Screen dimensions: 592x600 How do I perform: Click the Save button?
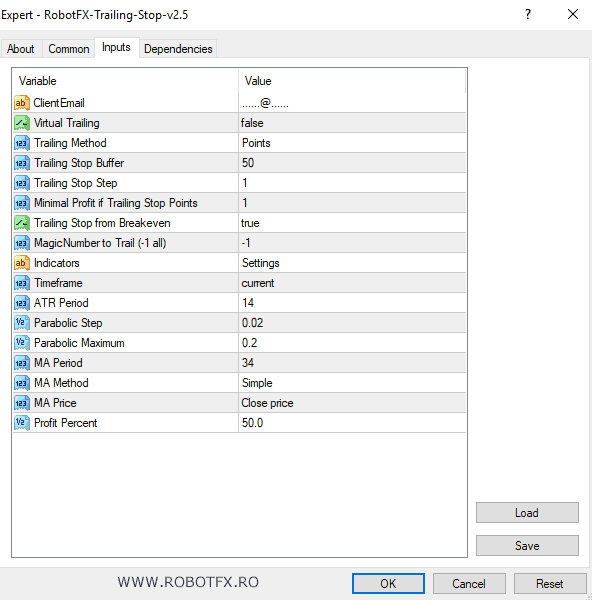(x=527, y=546)
